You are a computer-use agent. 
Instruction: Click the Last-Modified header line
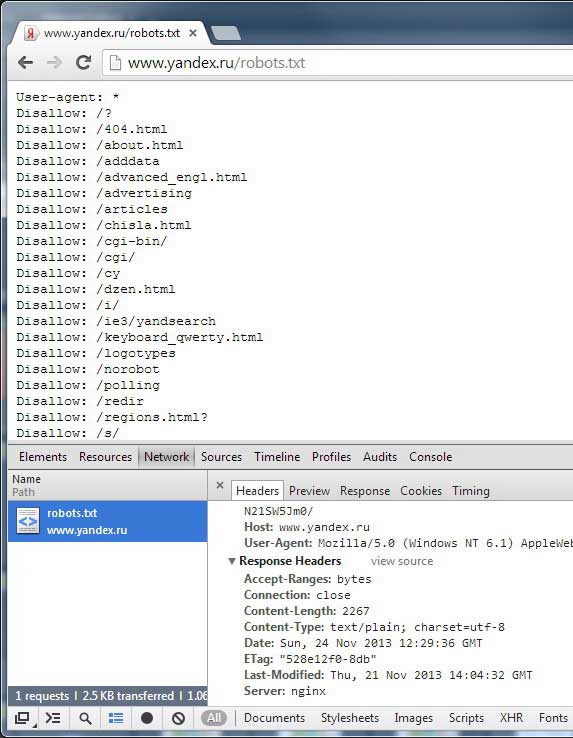pos(388,675)
